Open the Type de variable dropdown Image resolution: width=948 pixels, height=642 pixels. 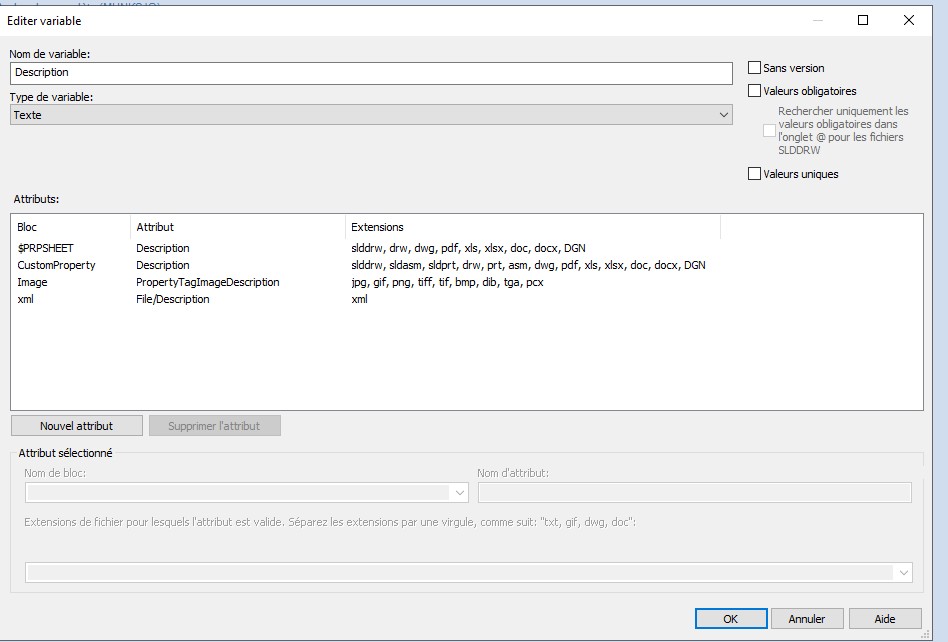(371, 115)
